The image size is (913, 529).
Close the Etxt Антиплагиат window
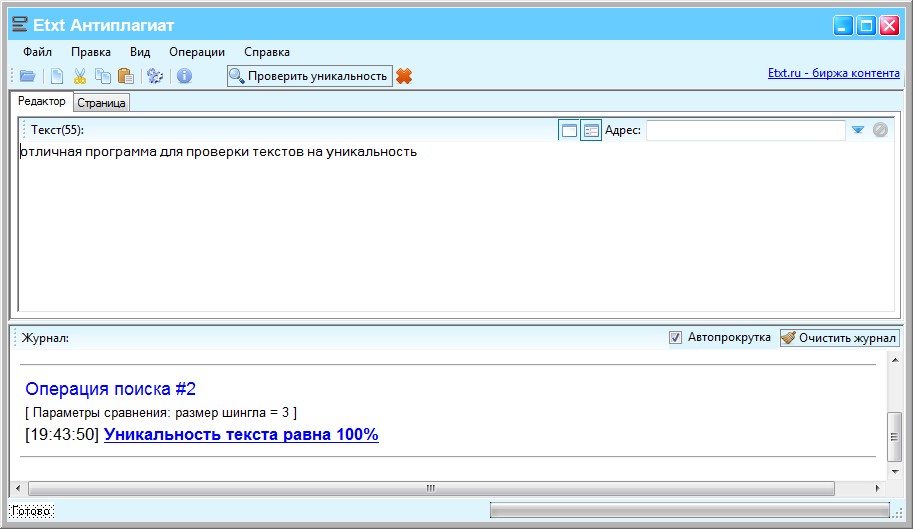889,26
